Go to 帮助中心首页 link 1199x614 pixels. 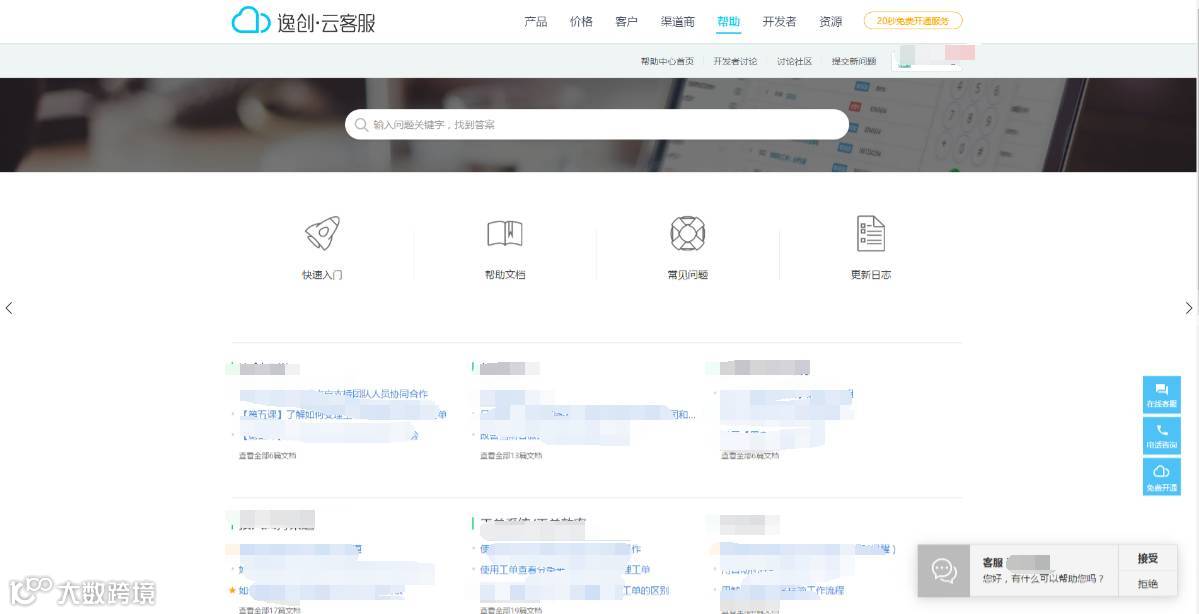[667, 61]
